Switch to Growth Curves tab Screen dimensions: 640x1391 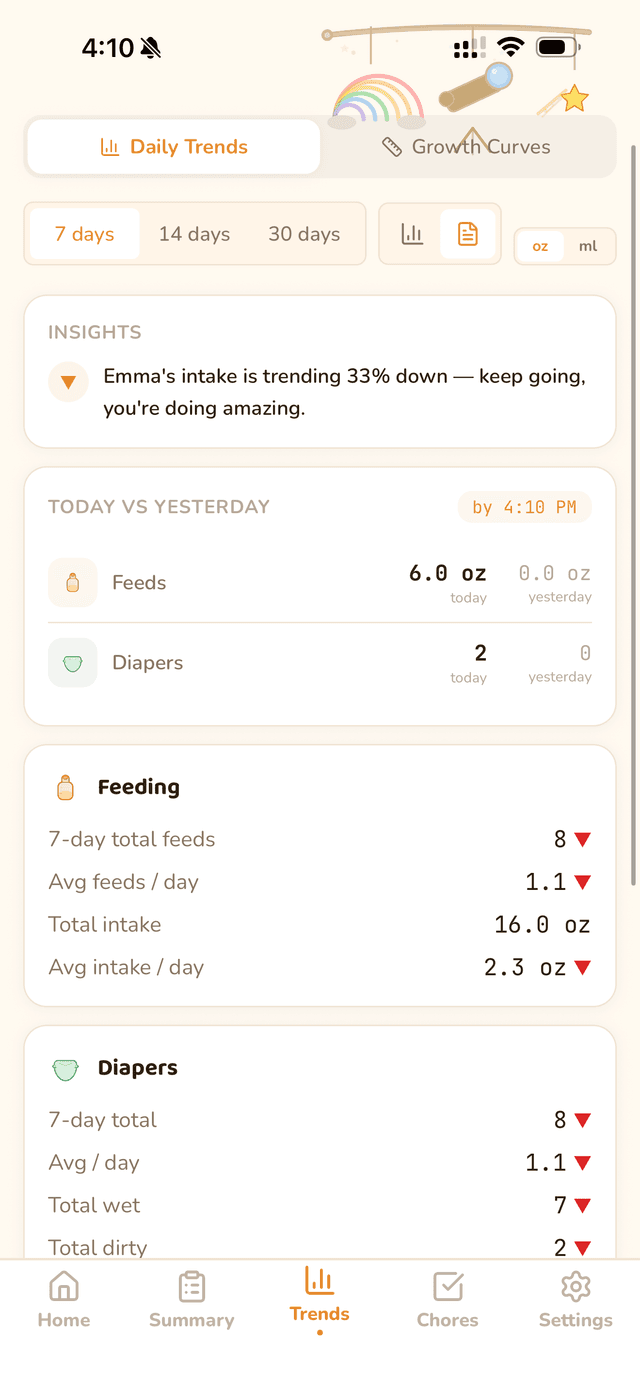(x=467, y=147)
